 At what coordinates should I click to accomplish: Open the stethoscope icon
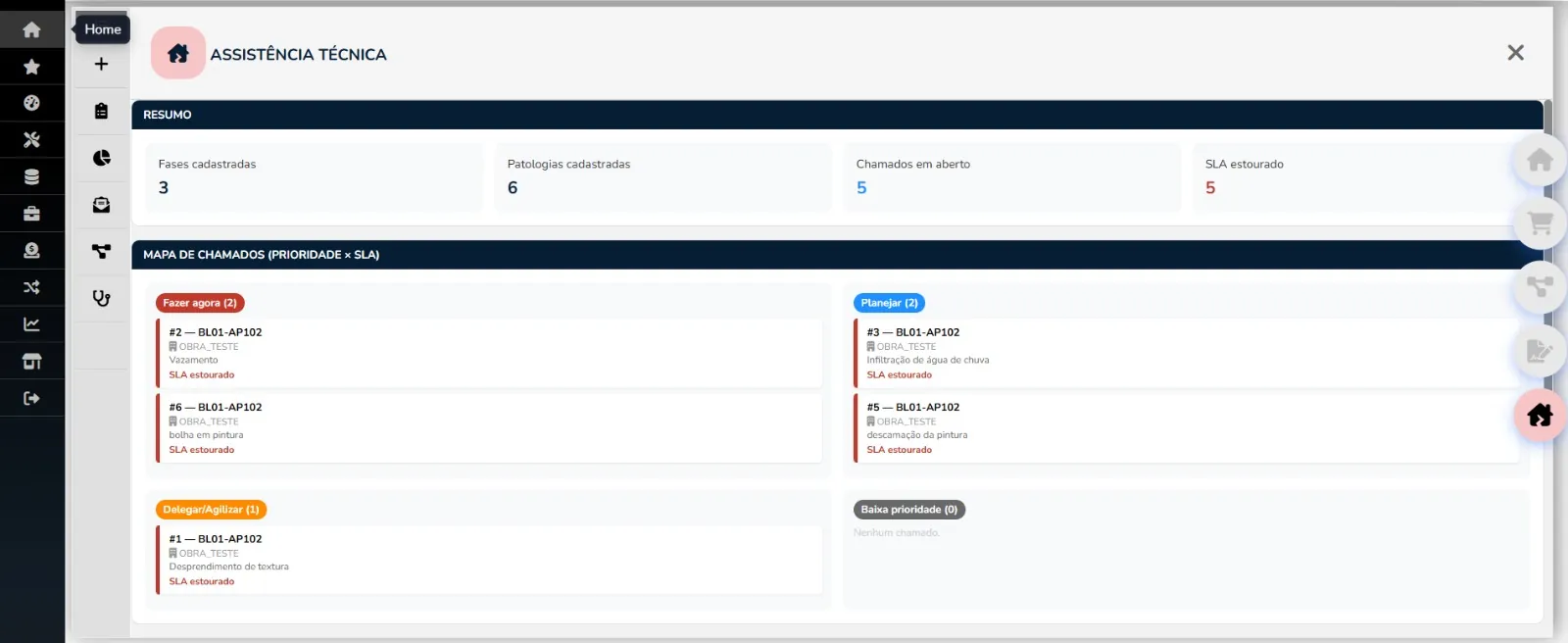(x=101, y=298)
